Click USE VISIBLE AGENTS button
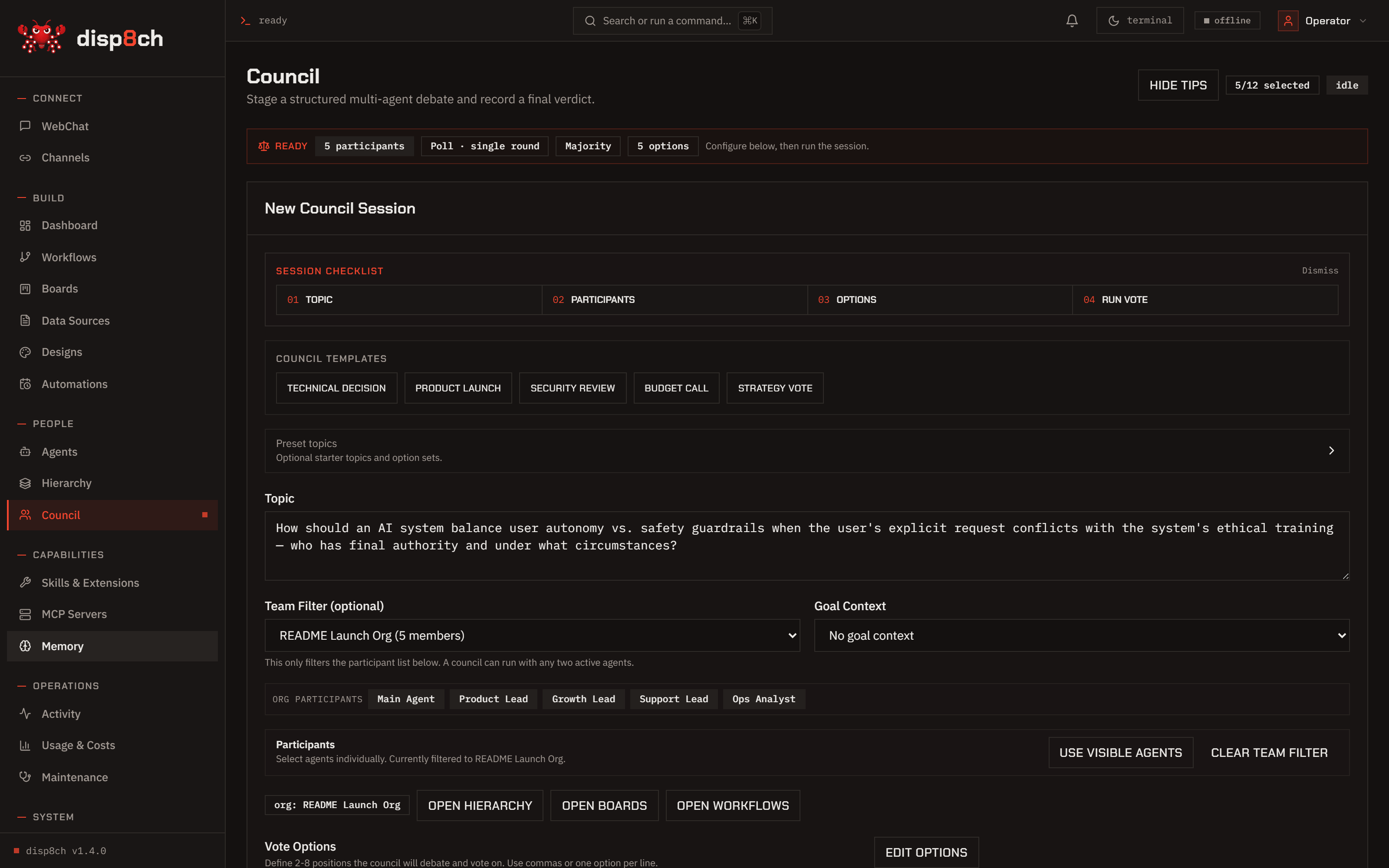The height and width of the screenshot is (868, 1389). 1120,753
